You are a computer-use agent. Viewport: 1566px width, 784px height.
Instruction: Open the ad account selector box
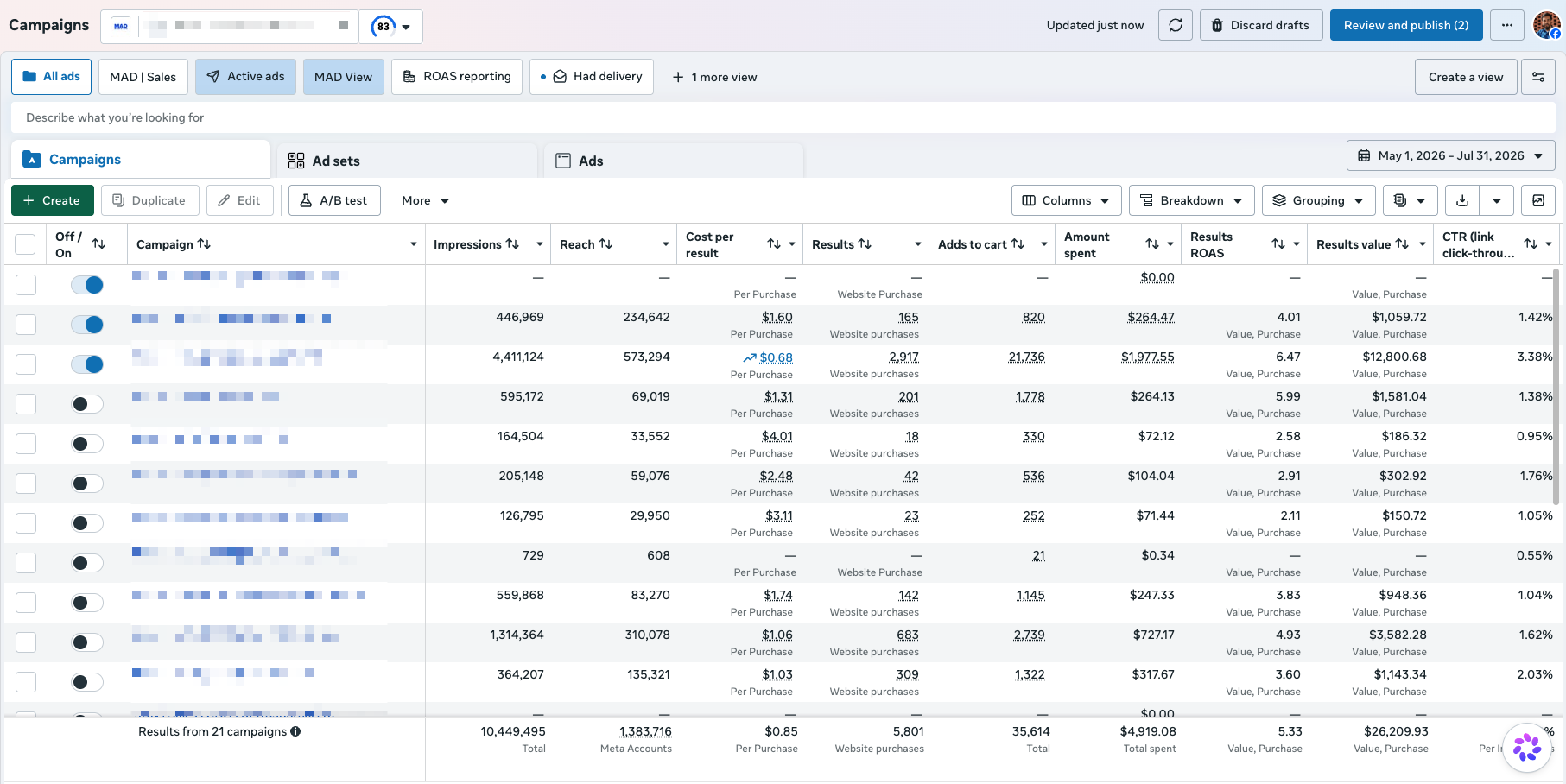pos(230,27)
